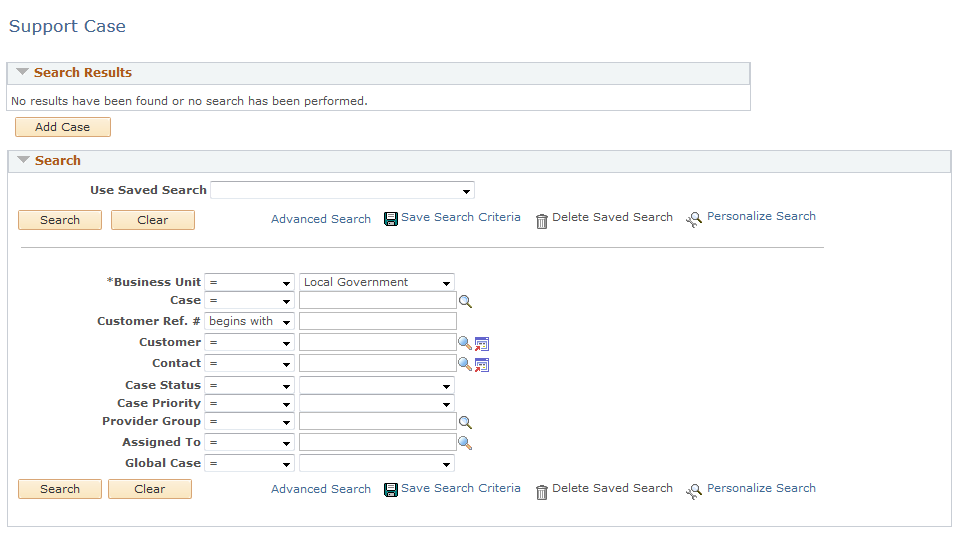Click the Support Case page title
This screenshot has height=534, width=960.
pyautogui.click(x=67, y=26)
